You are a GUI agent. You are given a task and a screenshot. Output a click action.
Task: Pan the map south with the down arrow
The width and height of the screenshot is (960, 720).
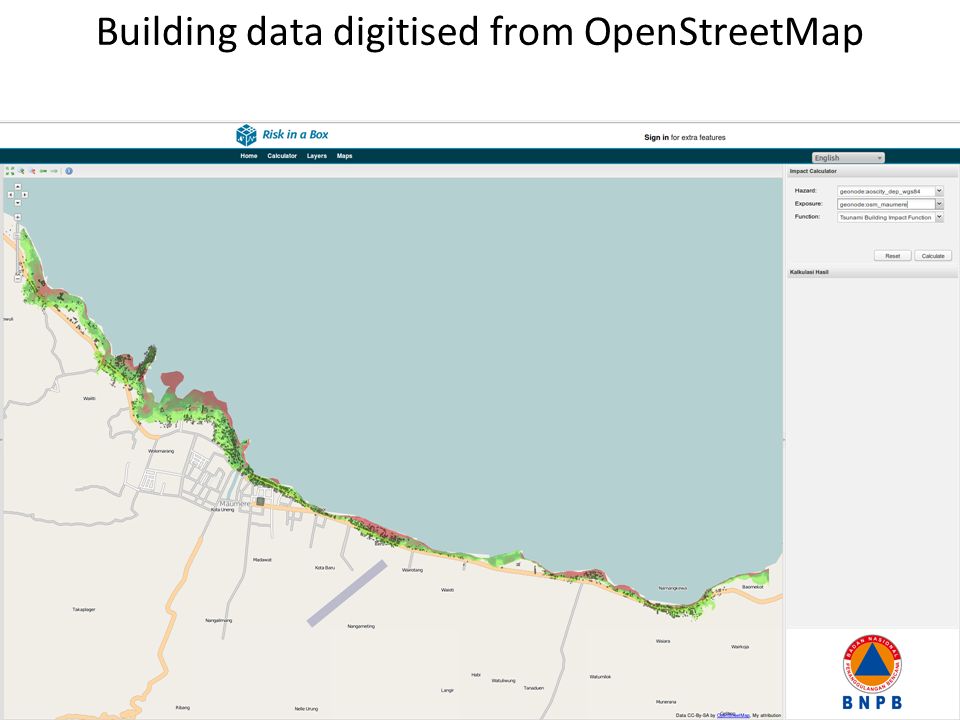pos(18,203)
